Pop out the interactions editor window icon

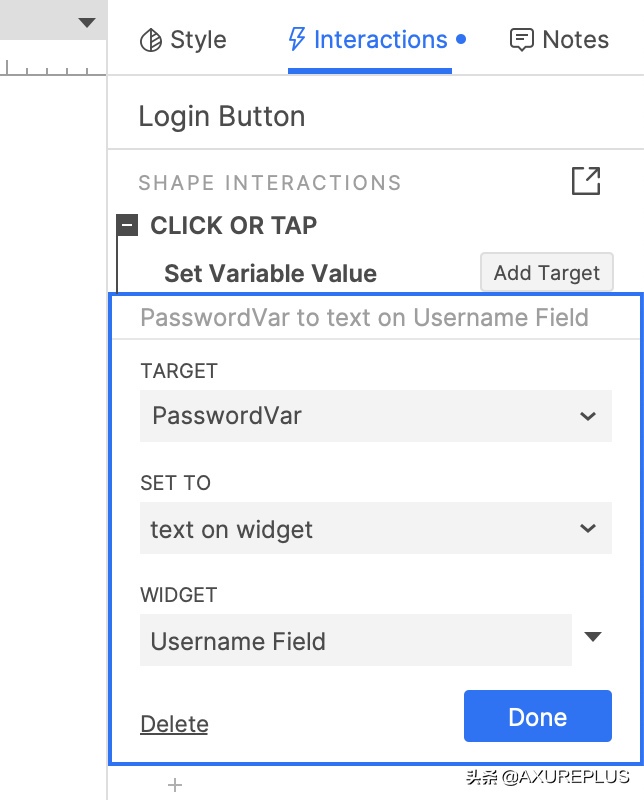click(x=586, y=181)
